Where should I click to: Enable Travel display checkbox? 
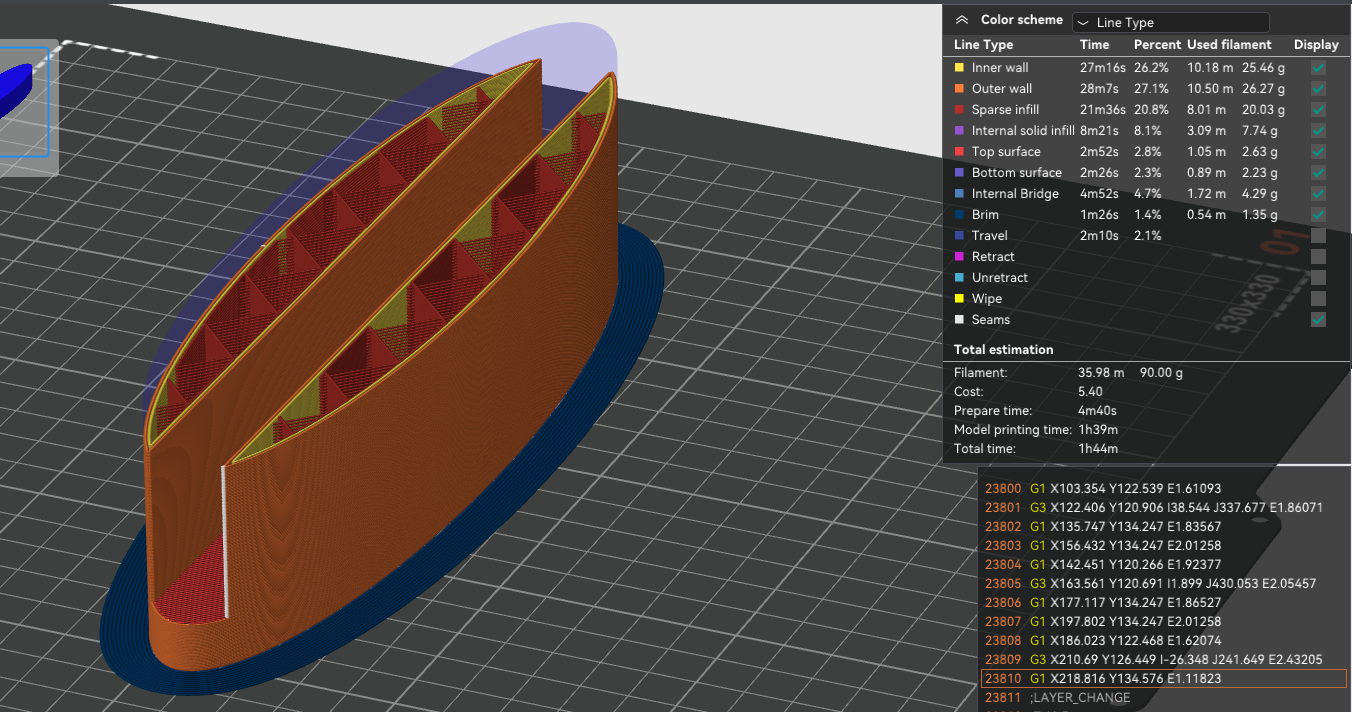tap(1318, 236)
